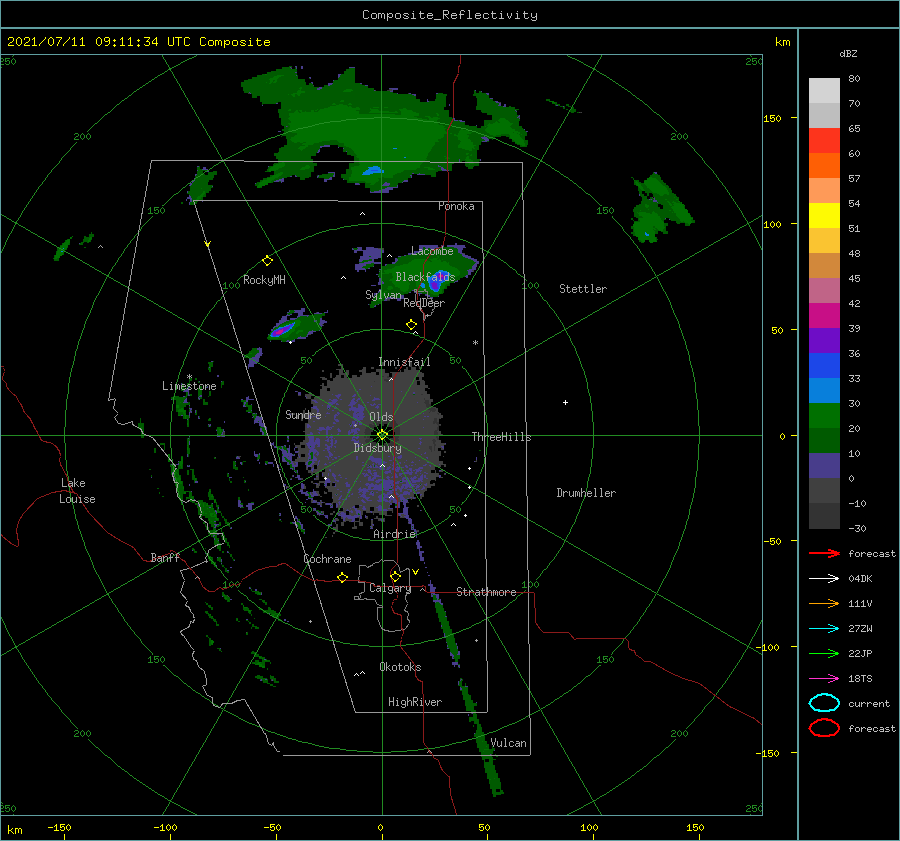
Task: Click the Cochrane town label
Action: (327, 559)
